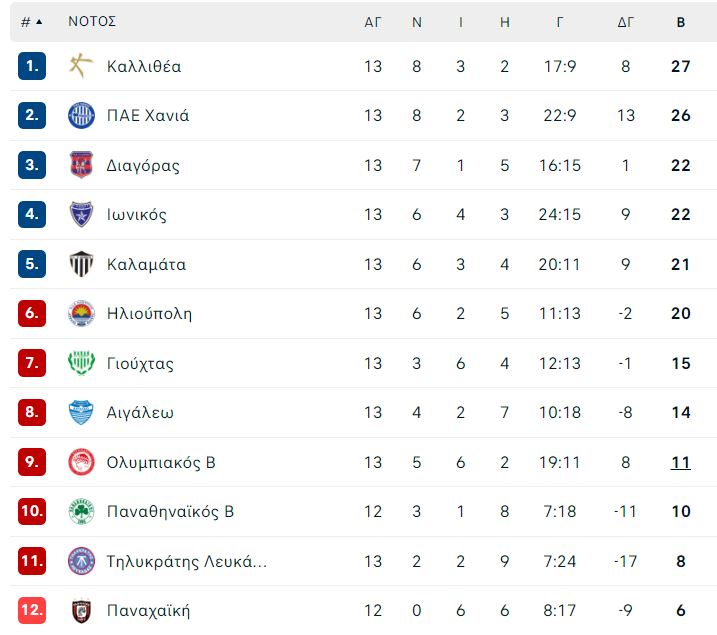Sort table by rank # arrow
This screenshot has width=717, height=635.
pyautogui.click(x=31, y=21)
